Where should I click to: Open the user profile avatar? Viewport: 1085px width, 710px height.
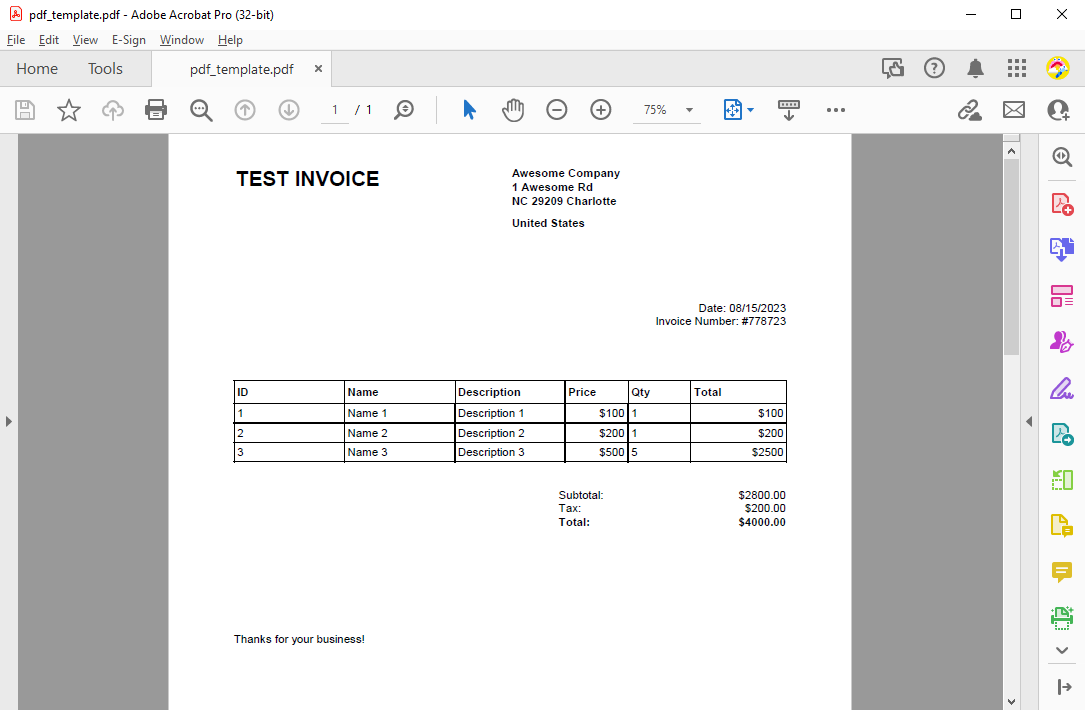point(1057,68)
